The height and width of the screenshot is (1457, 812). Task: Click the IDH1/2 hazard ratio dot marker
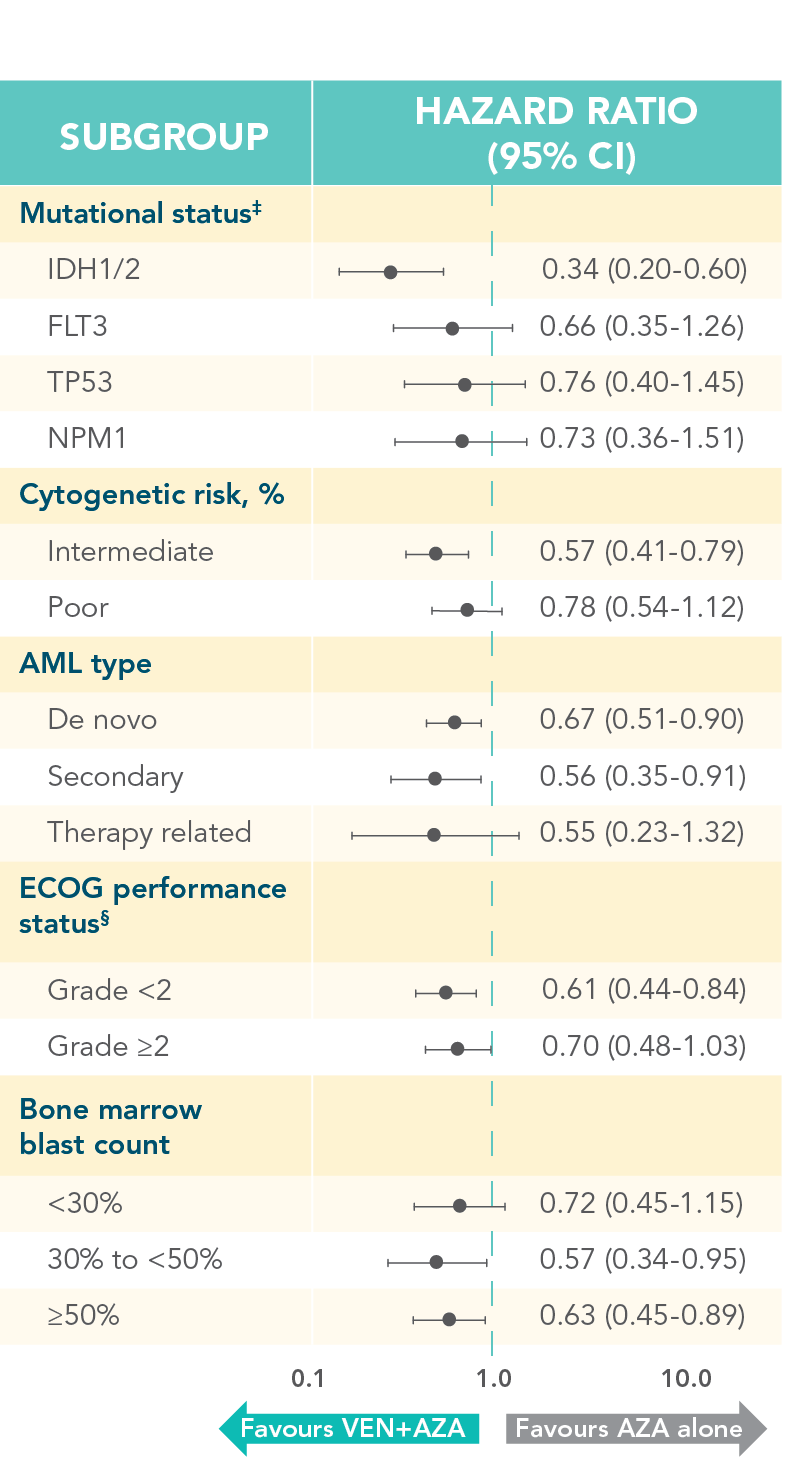pyautogui.click(x=390, y=272)
